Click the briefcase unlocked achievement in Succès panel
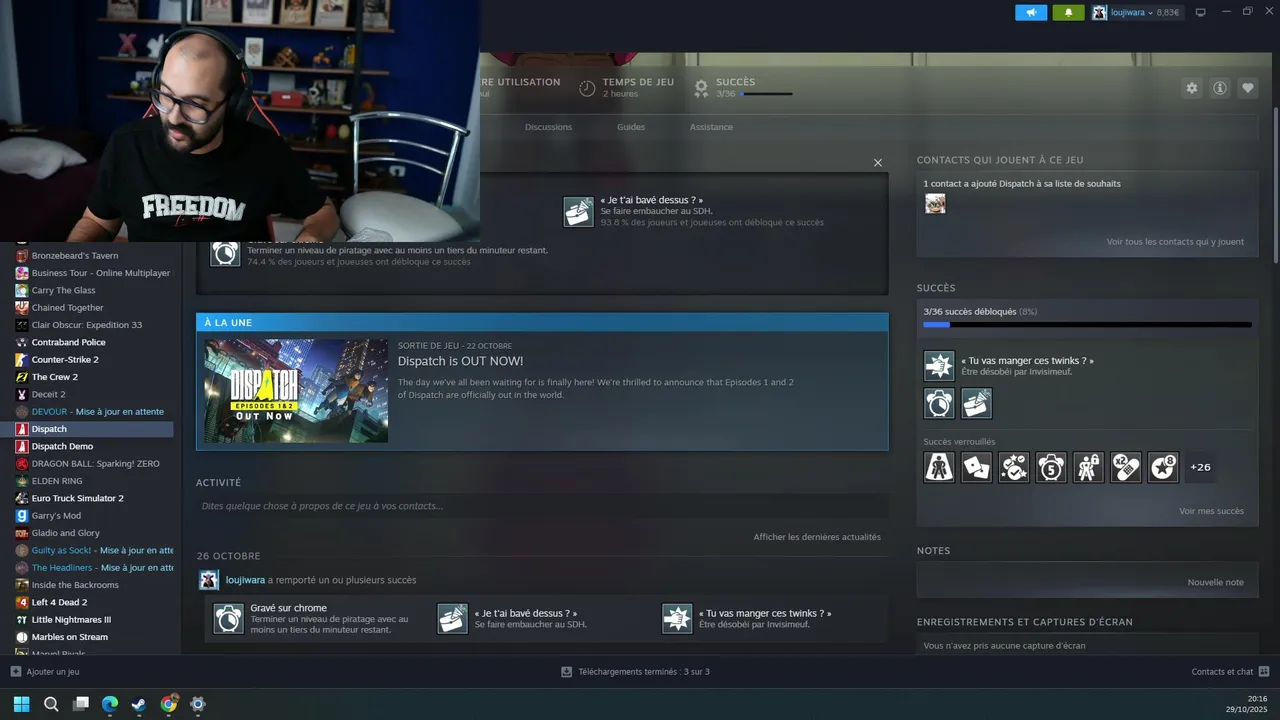 [x=977, y=403]
